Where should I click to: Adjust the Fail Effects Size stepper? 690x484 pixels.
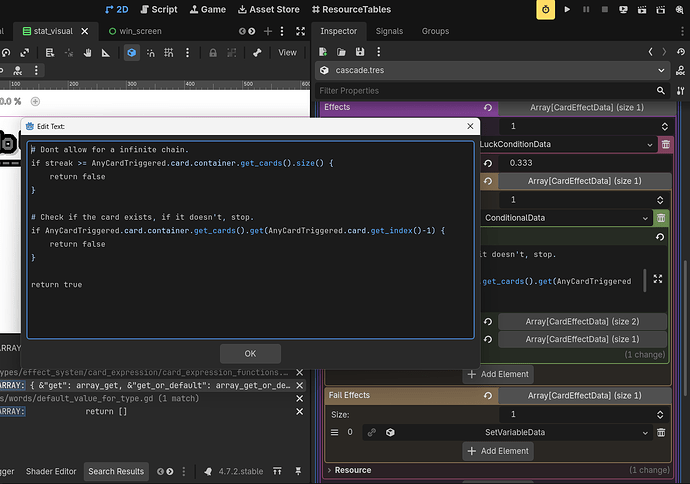660,414
